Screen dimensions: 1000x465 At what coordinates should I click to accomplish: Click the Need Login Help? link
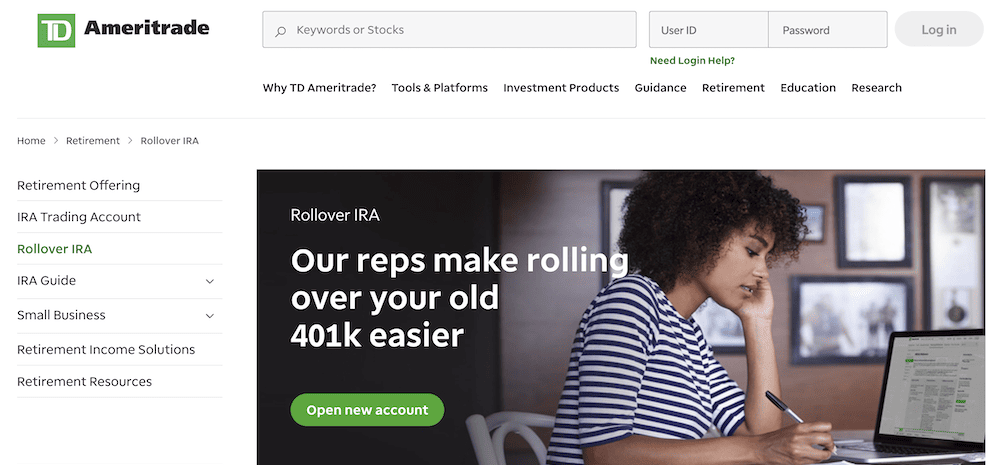click(x=692, y=61)
